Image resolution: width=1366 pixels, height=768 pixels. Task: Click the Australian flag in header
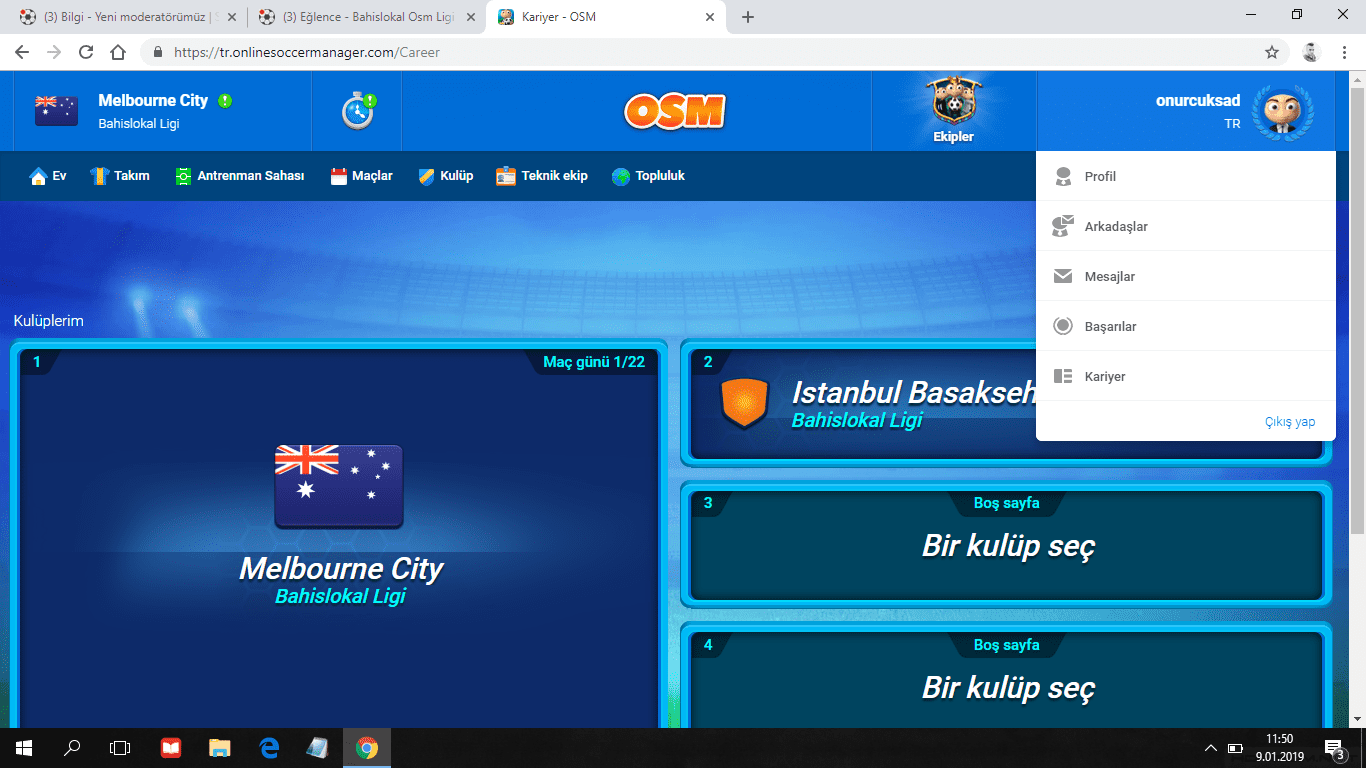[x=56, y=111]
